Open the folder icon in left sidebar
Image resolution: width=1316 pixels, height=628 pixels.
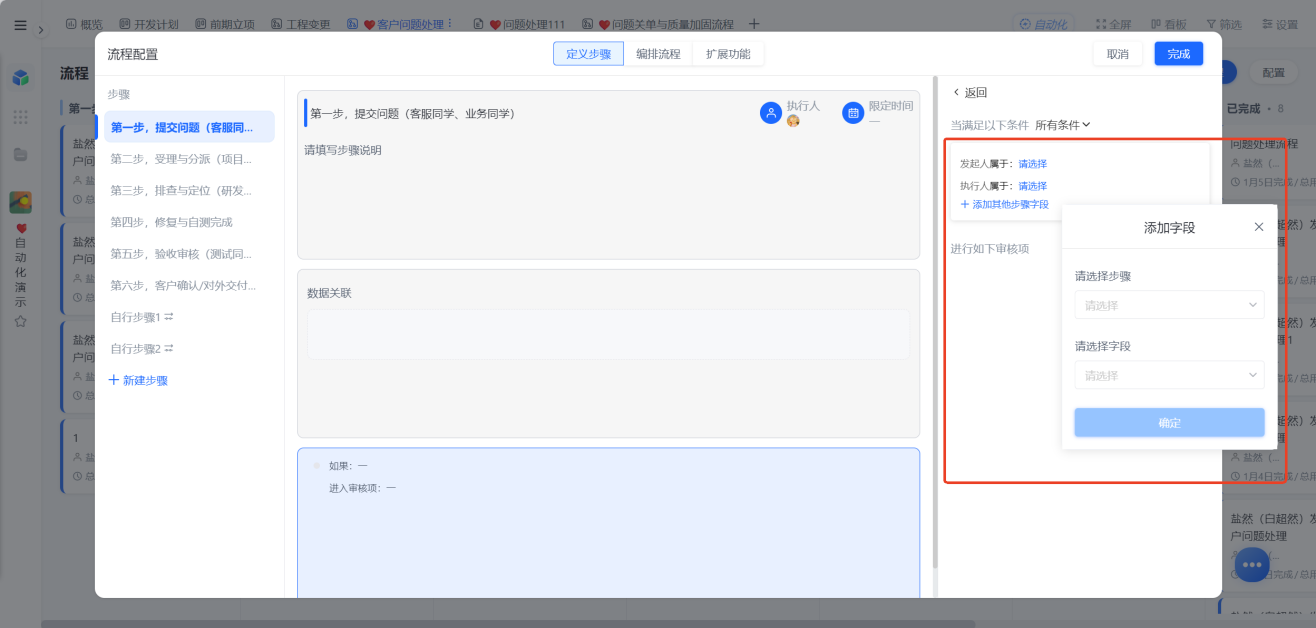(20, 154)
